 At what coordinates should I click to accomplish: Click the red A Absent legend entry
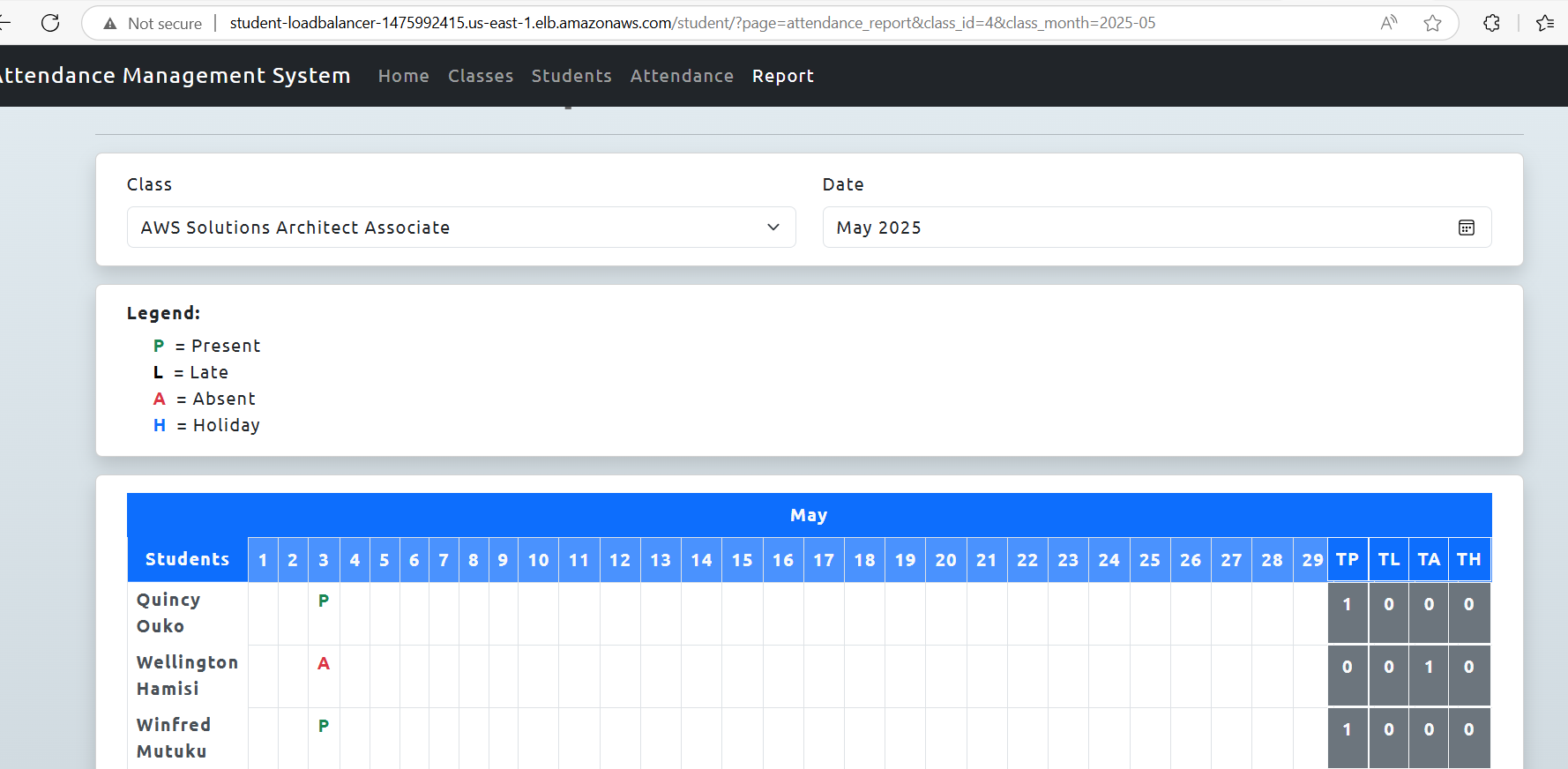pos(205,399)
